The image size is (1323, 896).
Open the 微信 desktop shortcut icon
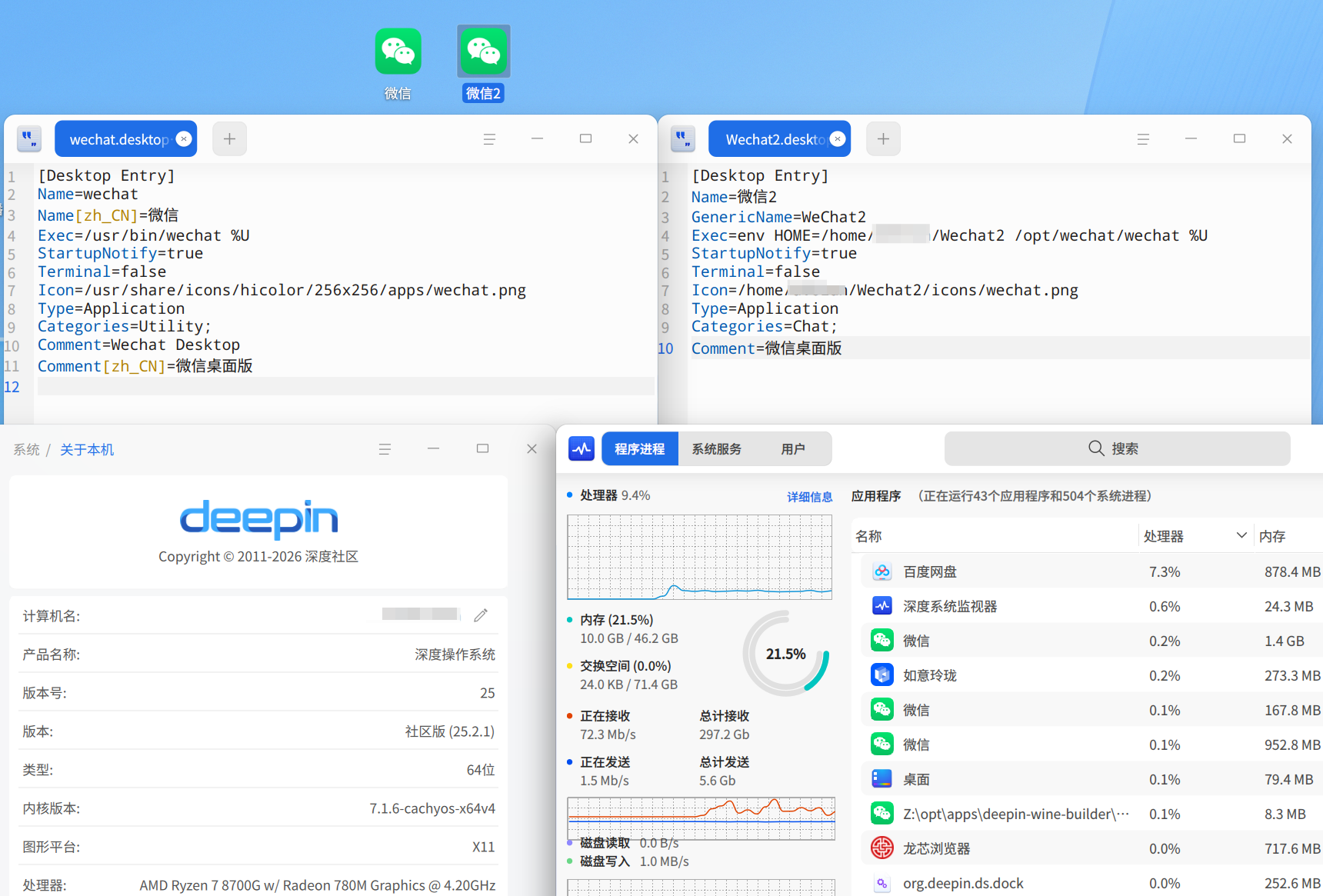(398, 52)
